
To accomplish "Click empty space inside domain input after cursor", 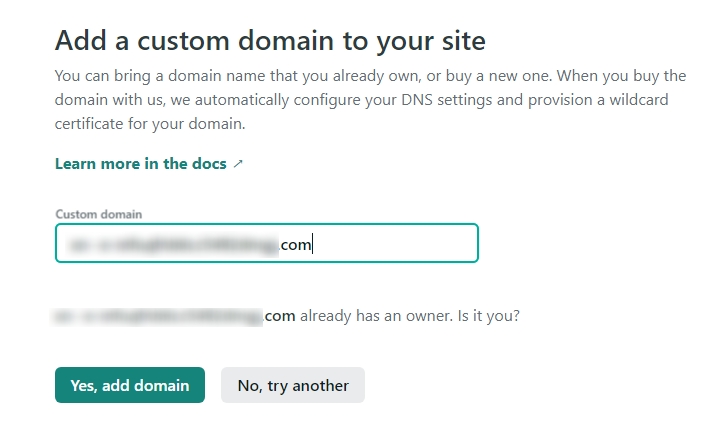I will coord(395,243).
